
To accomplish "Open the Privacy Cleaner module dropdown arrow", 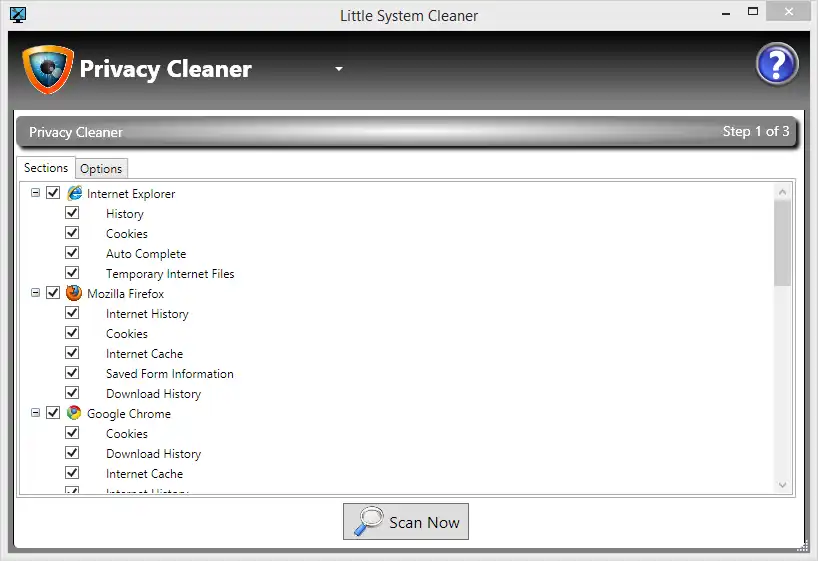I will pyautogui.click(x=339, y=69).
